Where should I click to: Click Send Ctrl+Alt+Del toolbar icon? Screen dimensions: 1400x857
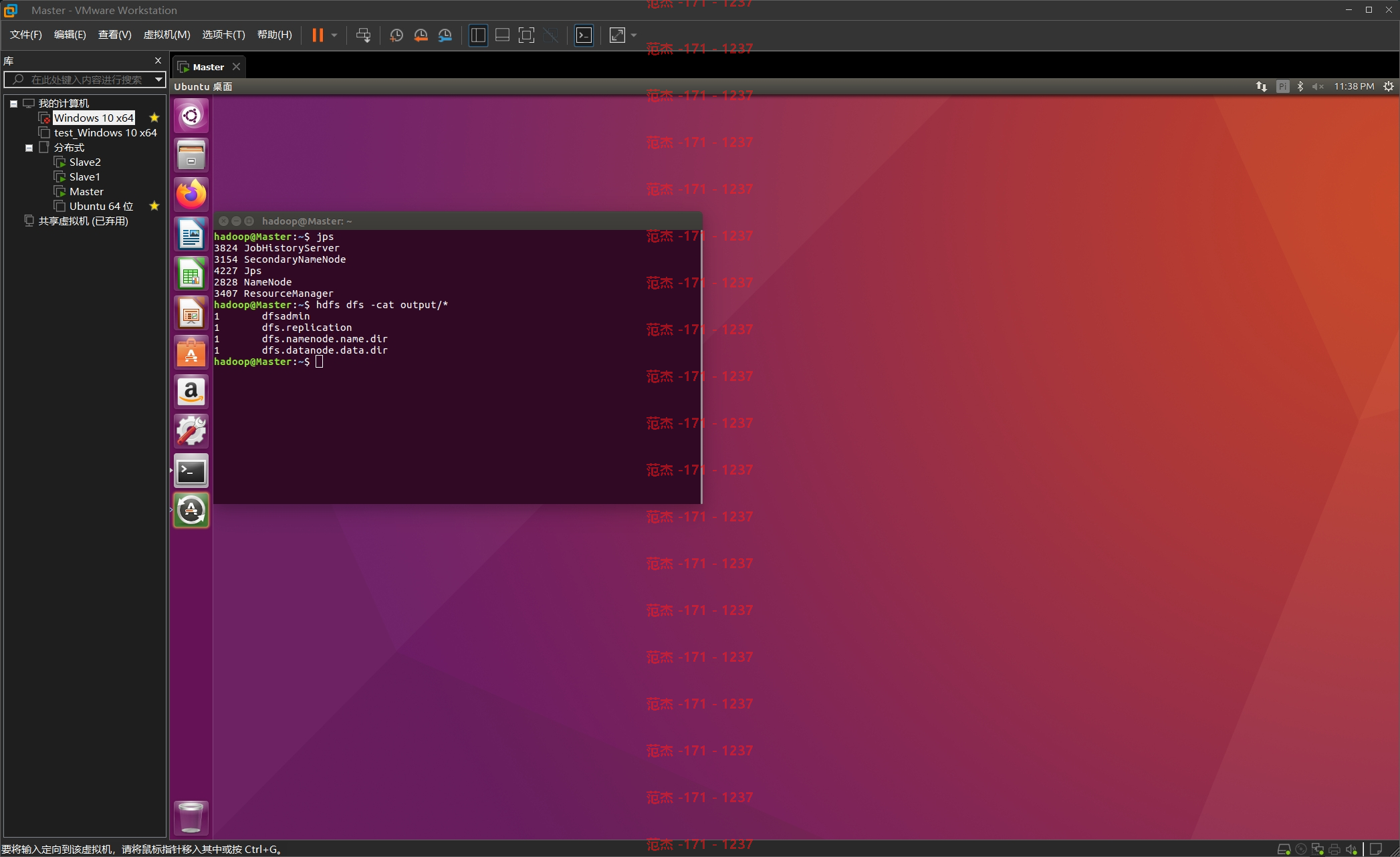click(x=363, y=35)
